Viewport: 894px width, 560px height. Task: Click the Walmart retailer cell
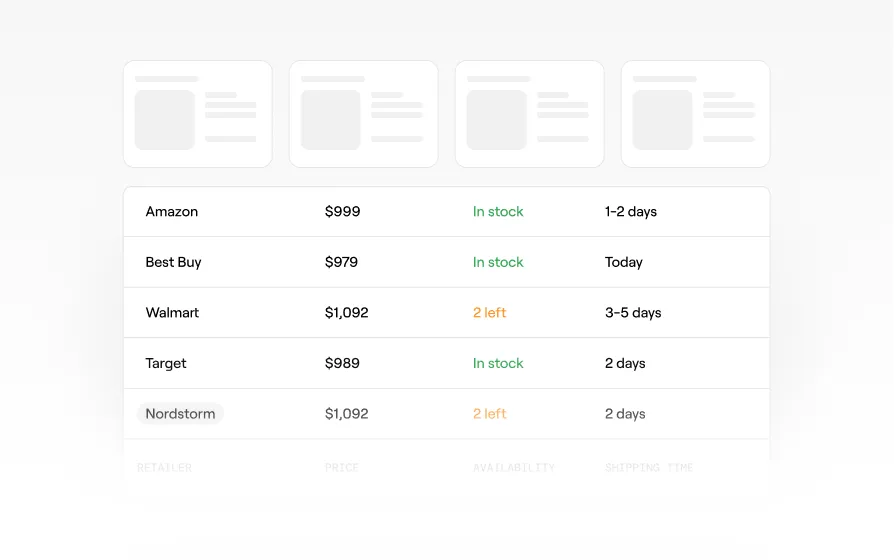tap(172, 313)
